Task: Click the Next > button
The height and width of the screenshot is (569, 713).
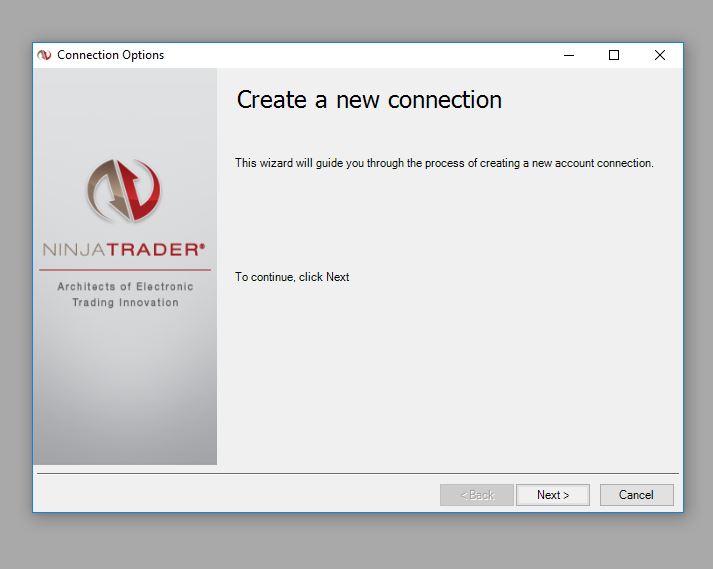Action: click(x=553, y=495)
